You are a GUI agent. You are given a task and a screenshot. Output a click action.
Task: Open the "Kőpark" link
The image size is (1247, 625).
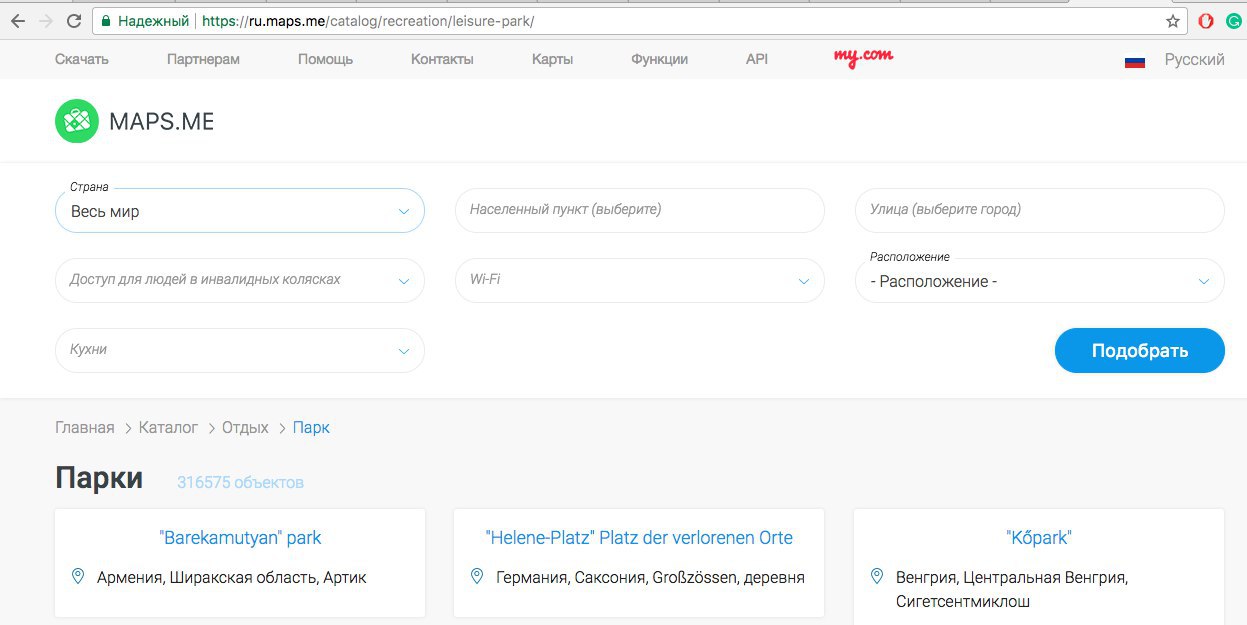click(x=1039, y=538)
